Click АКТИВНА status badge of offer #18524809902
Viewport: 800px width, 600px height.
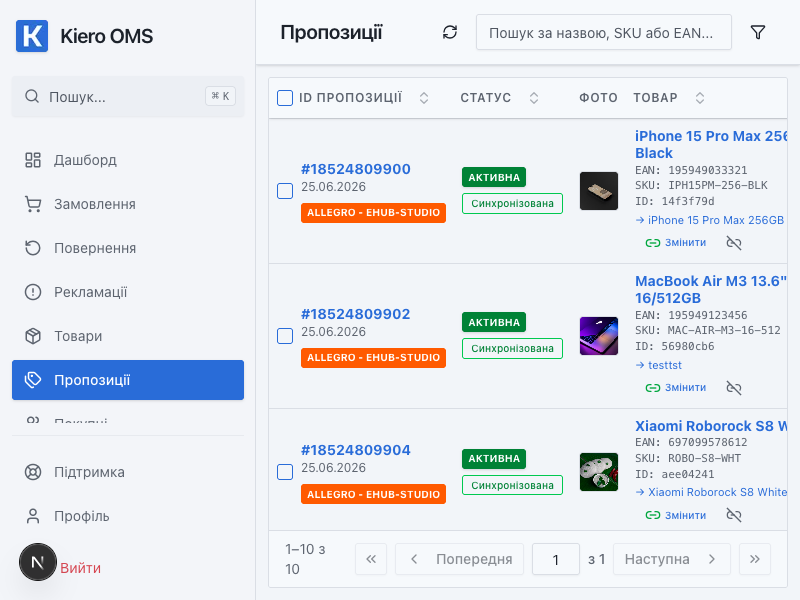494,322
